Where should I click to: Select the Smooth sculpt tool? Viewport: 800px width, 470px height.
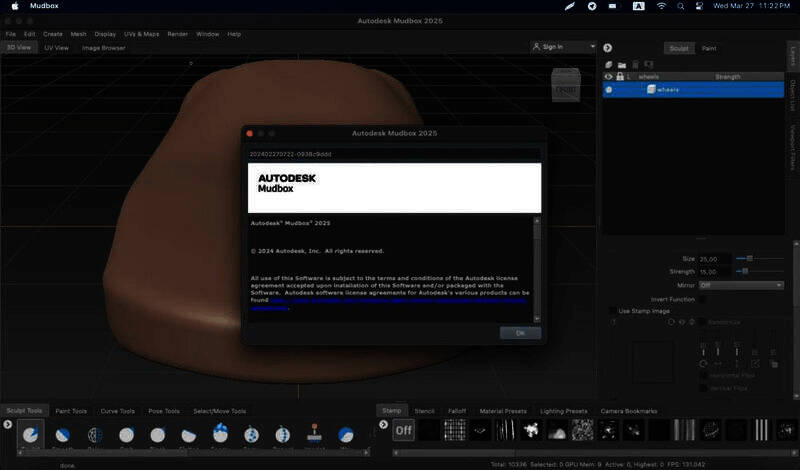click(62, 435)
